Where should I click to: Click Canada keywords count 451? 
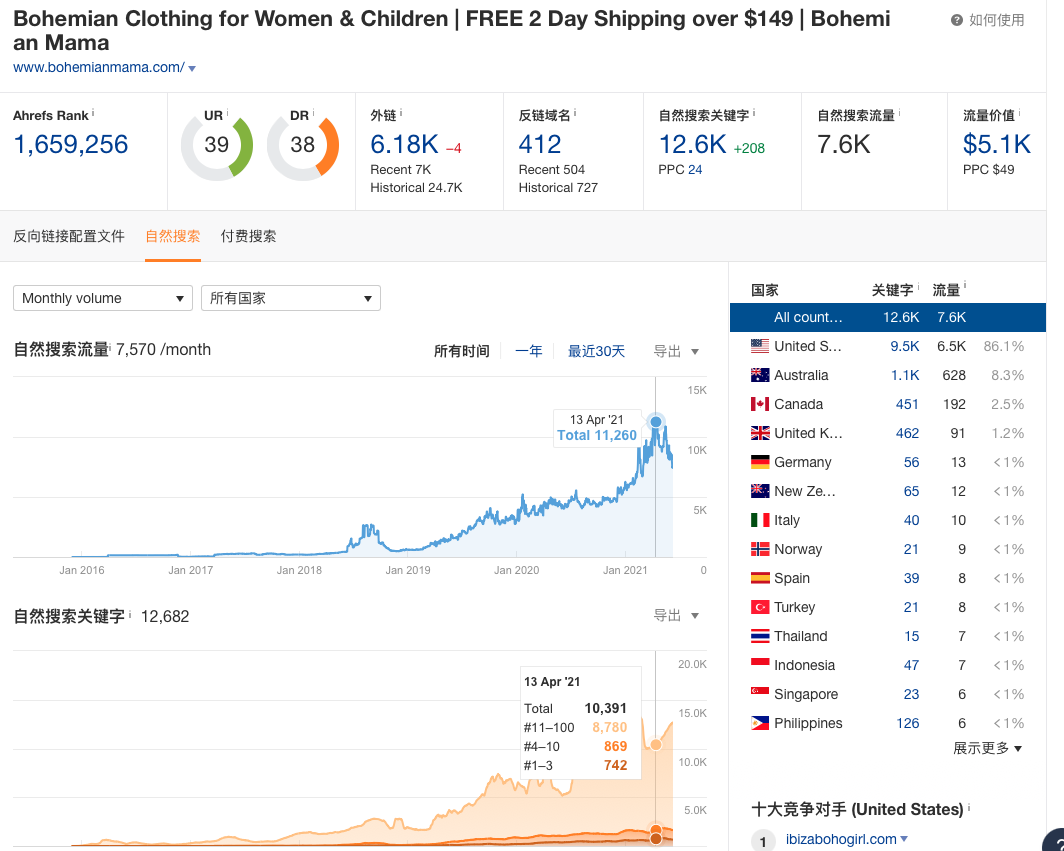pyautogui.click(x=907, y=404)
